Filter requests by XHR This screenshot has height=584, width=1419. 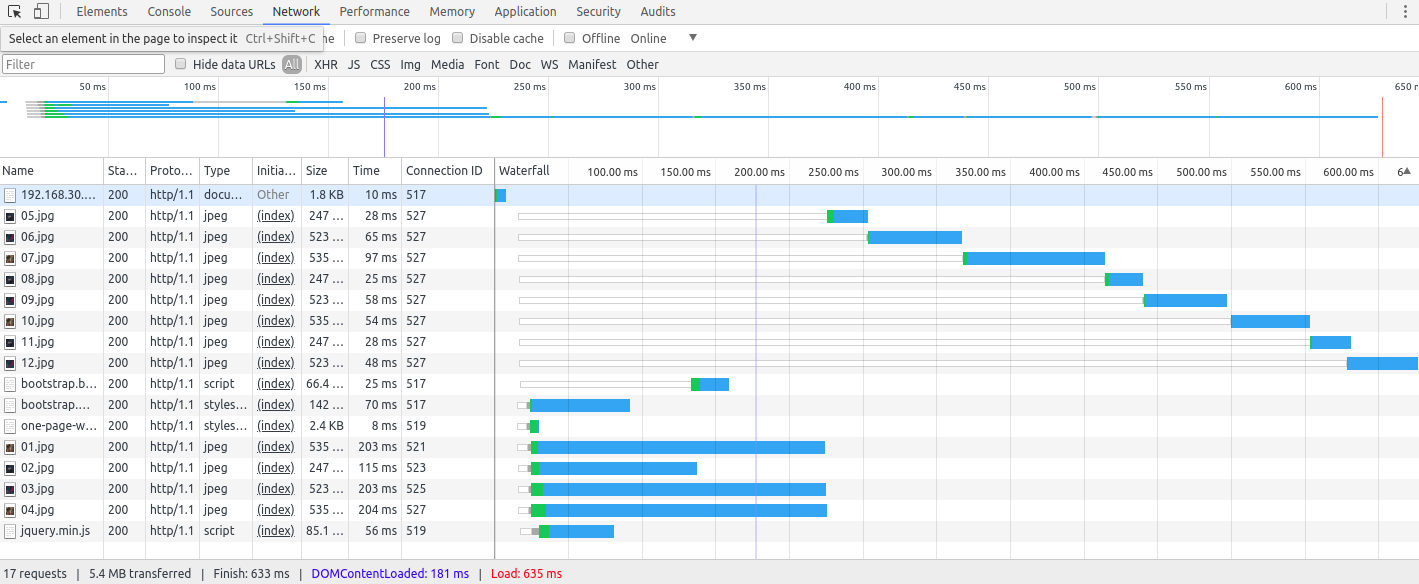click(326, 64)
